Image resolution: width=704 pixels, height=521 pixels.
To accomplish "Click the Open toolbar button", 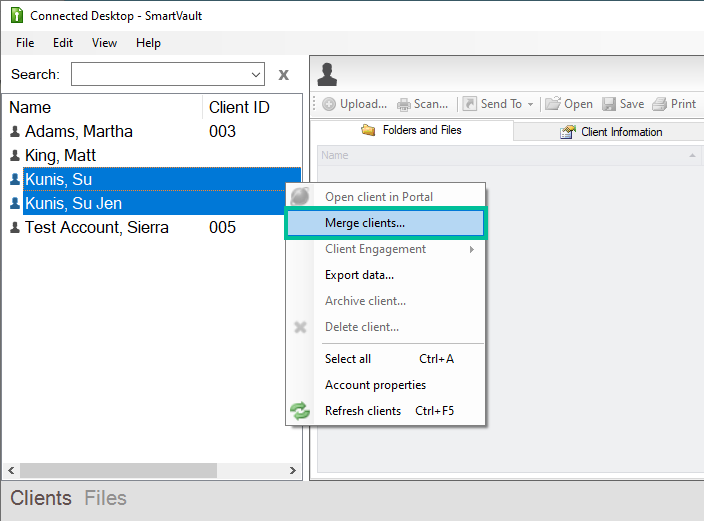I will coord(569,104).
